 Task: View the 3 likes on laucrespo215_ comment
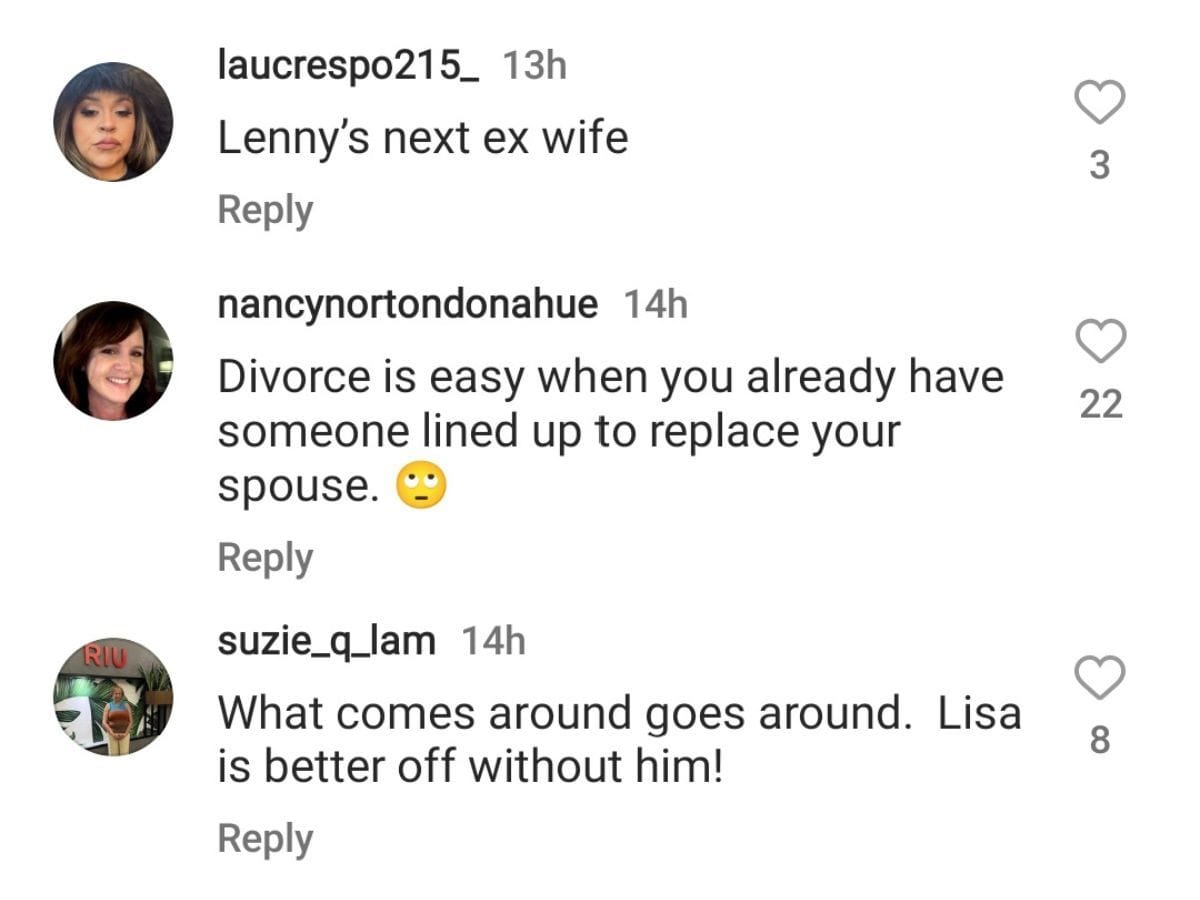pos(1099,165)
